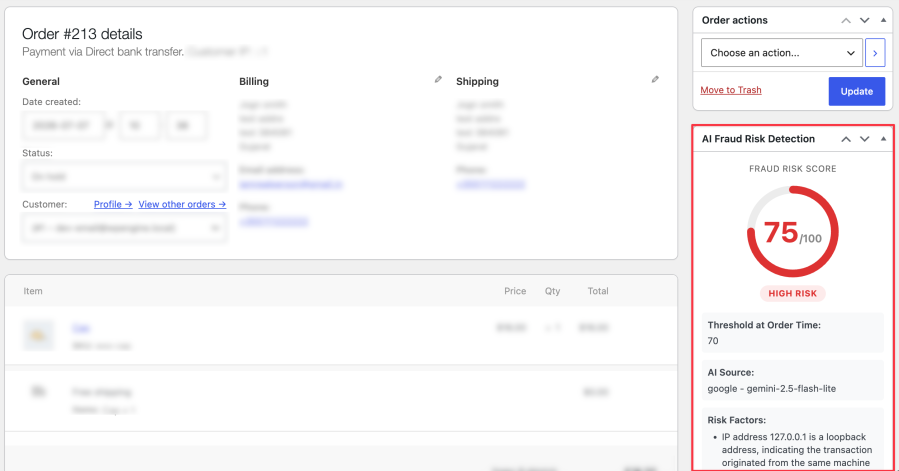
Task: Open the Choose an action dropdown
Action: [781, 53]
